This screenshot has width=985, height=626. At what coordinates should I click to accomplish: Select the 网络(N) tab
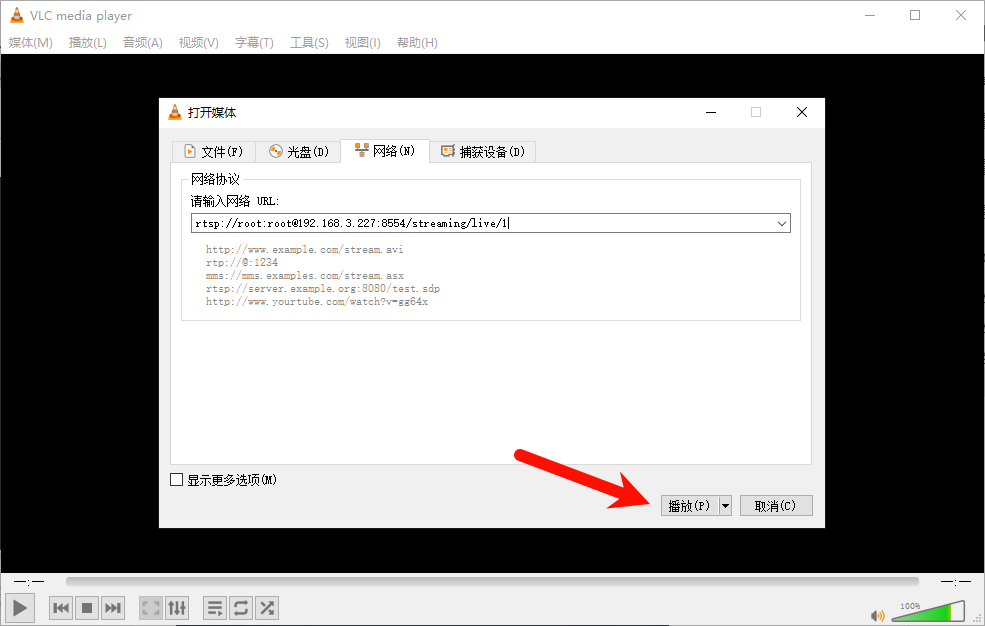coord(385,151)
